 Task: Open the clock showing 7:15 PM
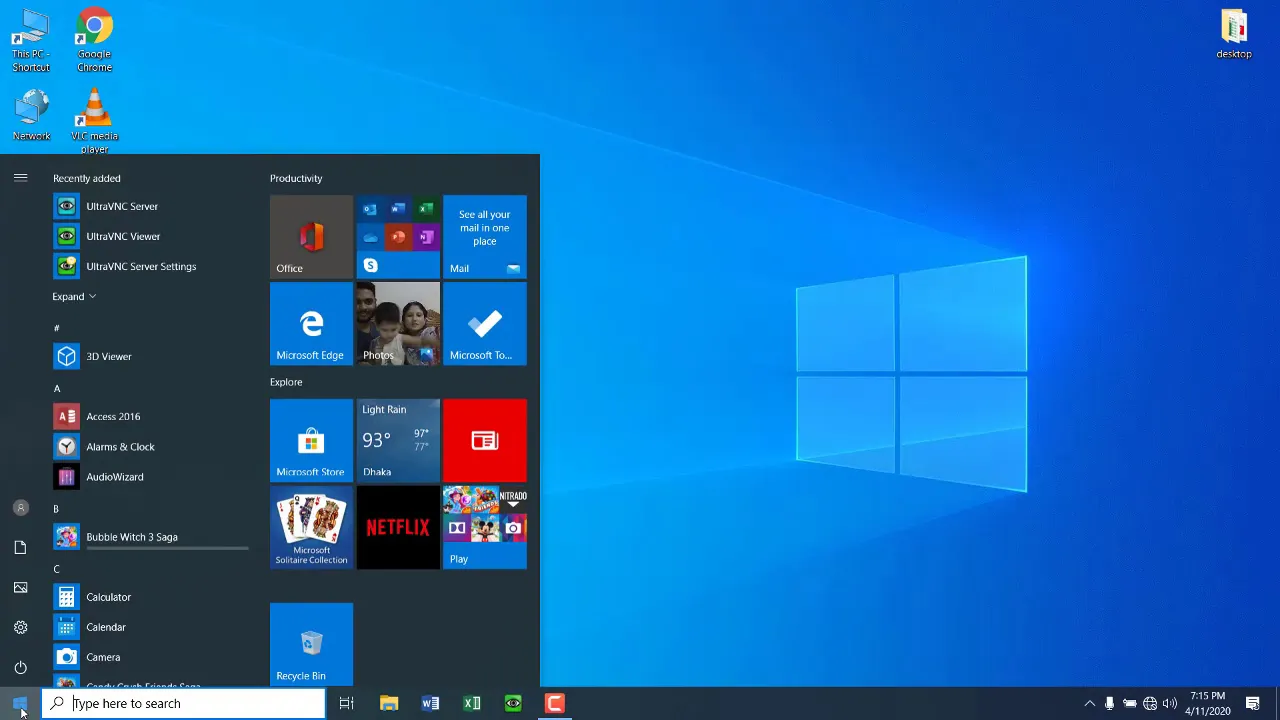tap(1207, 703)
